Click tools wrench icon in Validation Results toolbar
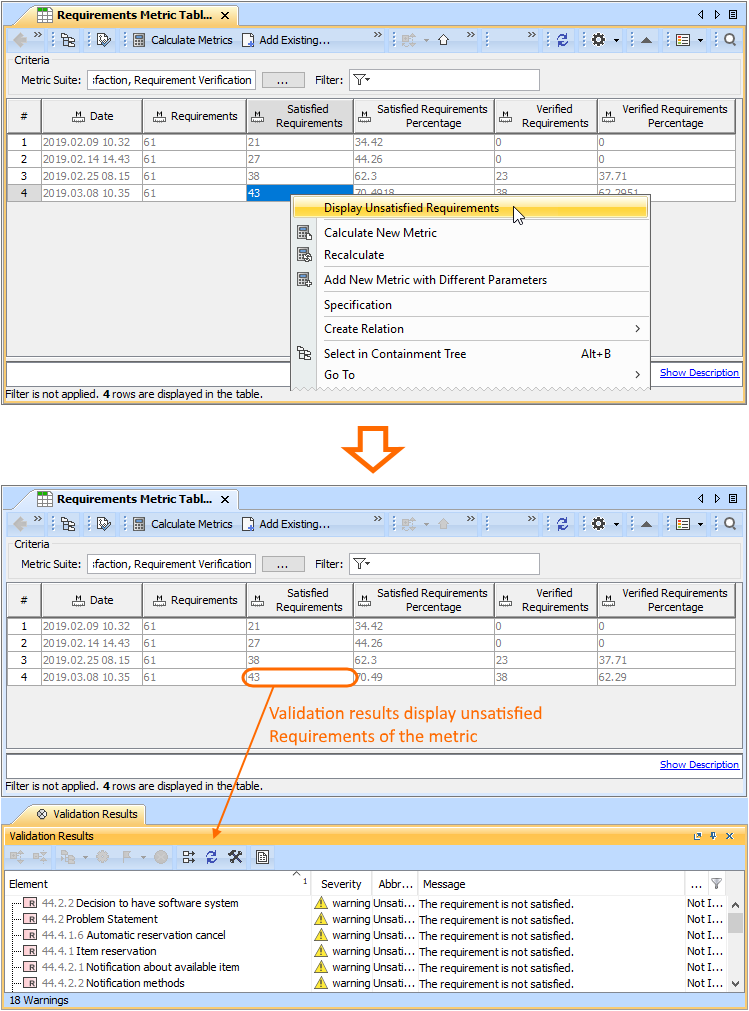This screenshot has width=749, height=1011. coord(235,857)
